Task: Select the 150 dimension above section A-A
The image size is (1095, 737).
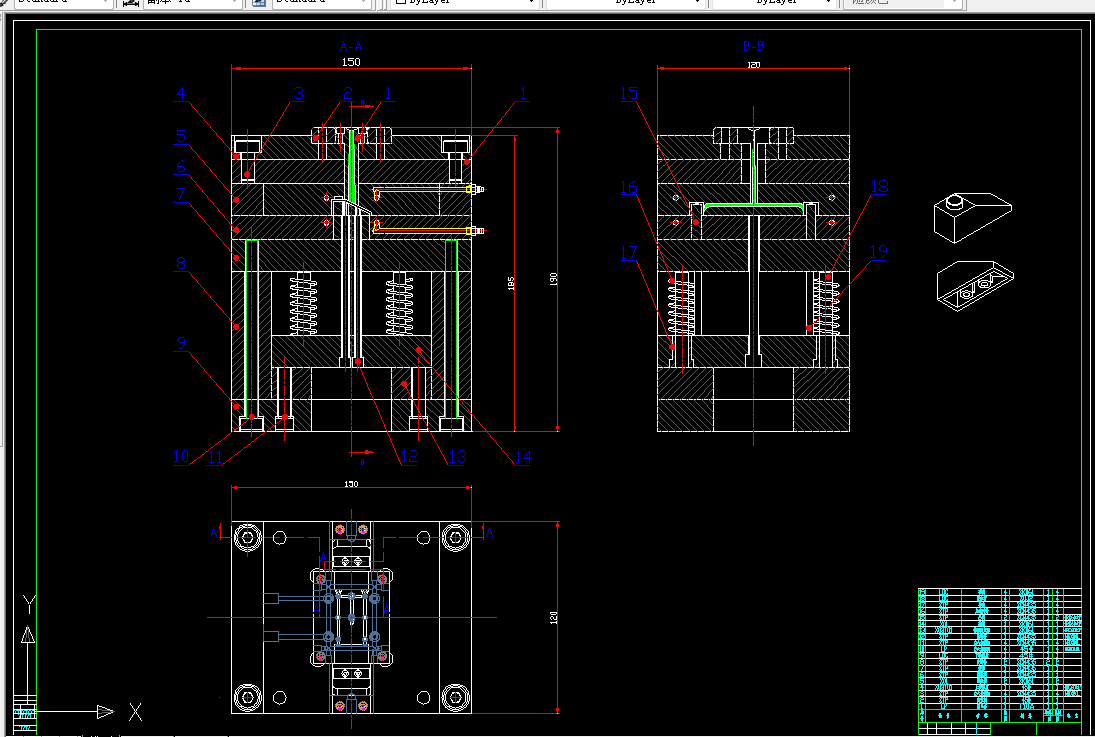Action: pyautogui.click(x=351, y=62)
